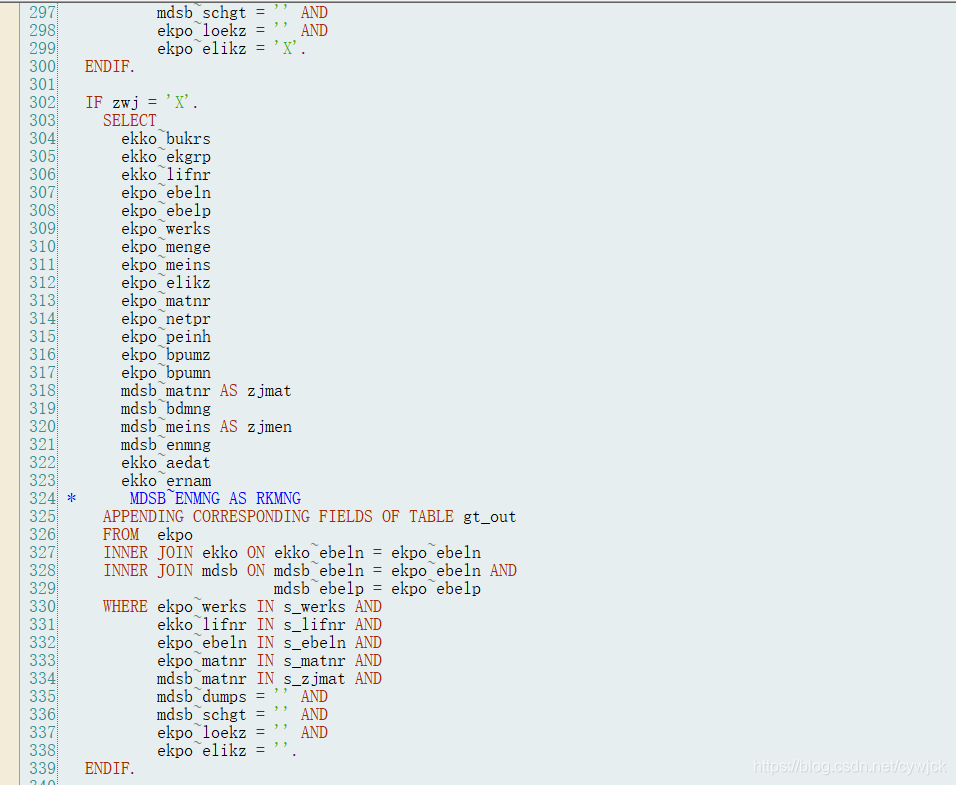Click field ekpo~bpumn on line 317
This screenshot has height=785, width=956.
[166, 372]
